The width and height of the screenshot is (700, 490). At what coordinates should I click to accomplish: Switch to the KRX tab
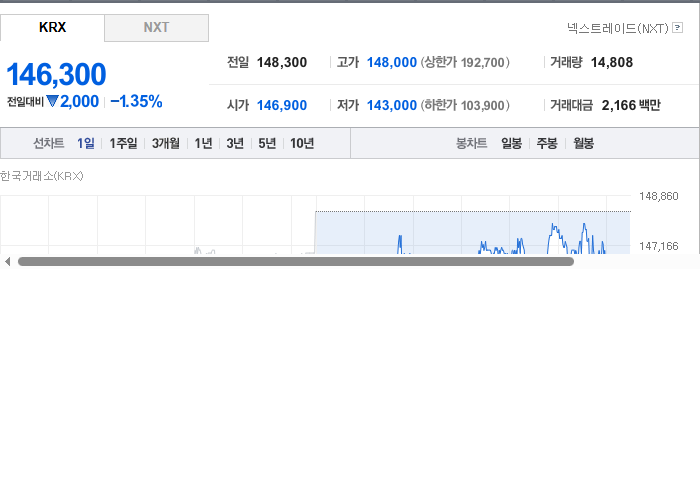point(52,28)
